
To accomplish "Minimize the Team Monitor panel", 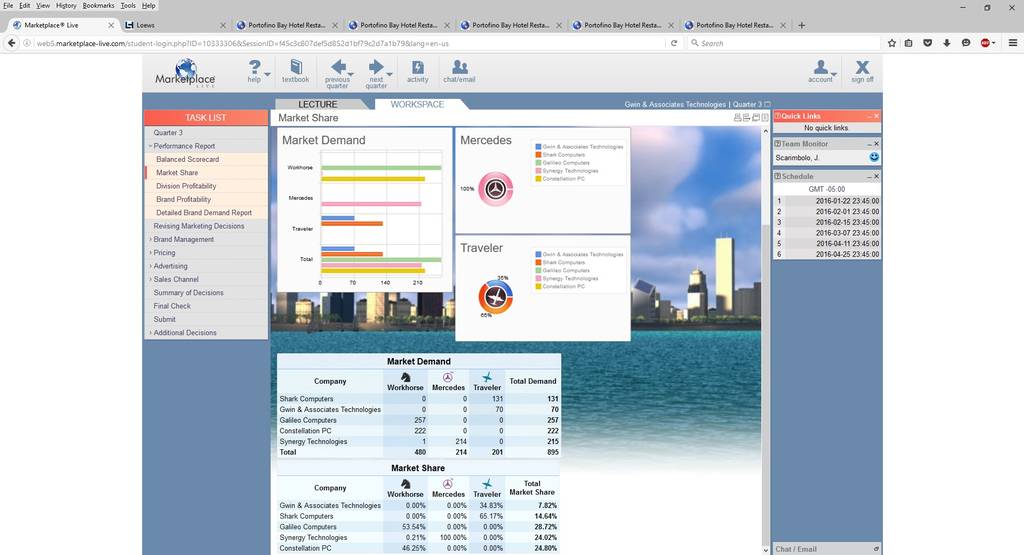I will (869, 144).
